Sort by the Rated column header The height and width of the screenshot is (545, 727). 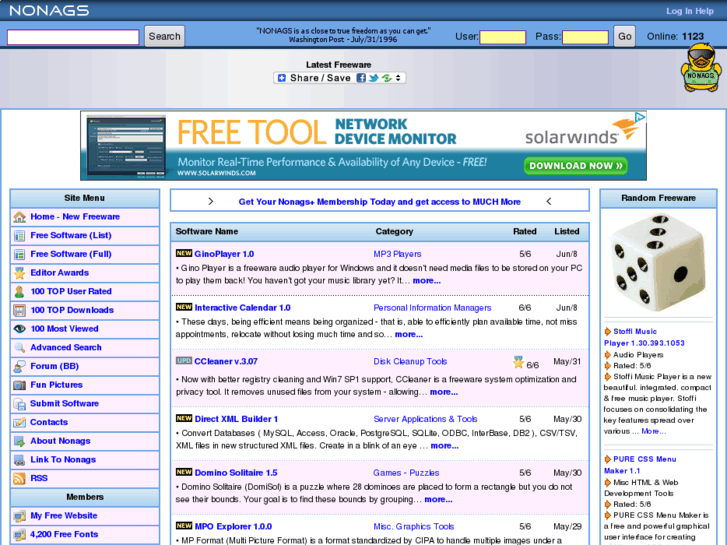[x=524, y=231]
